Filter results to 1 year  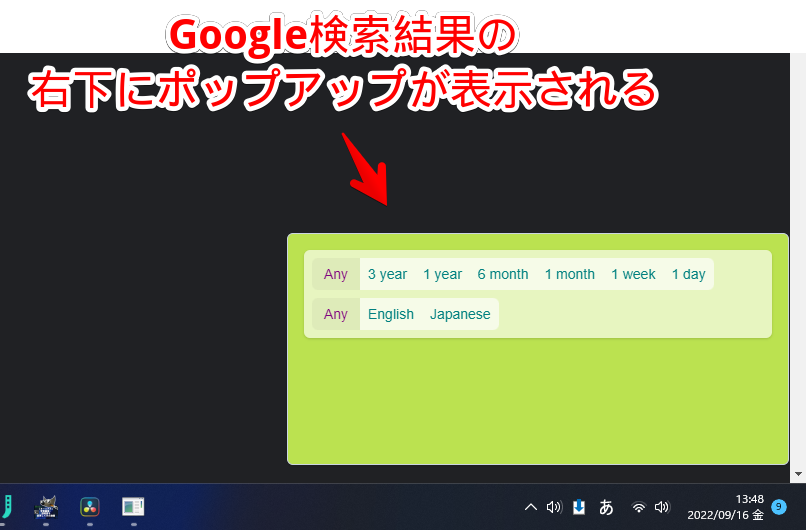pos(443,274)
